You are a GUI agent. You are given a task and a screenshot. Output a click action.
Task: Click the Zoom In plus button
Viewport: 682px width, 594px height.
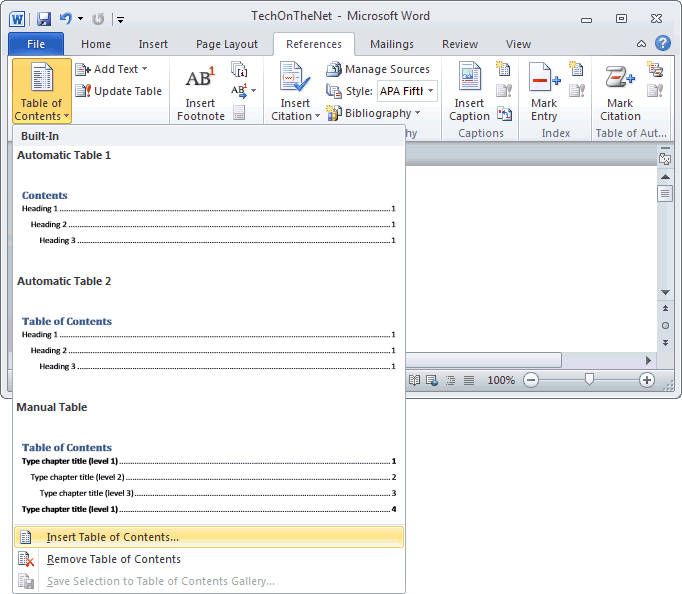pyautogui.click(x=647, y=380)
